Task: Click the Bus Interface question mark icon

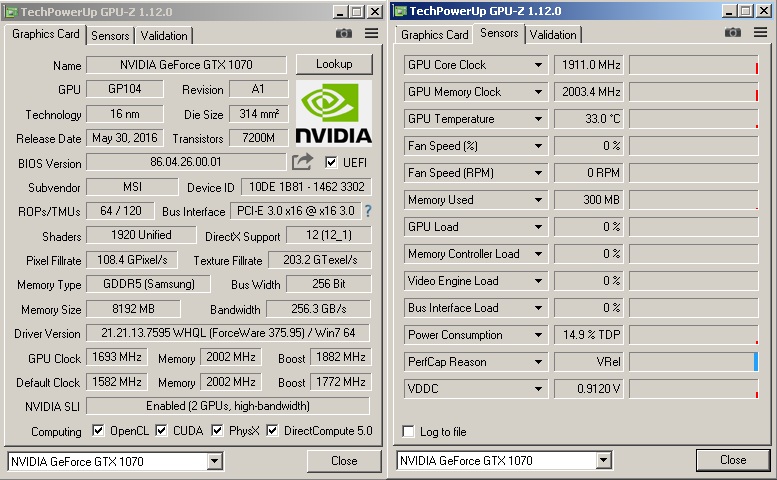Action: [x=368, y=211]
